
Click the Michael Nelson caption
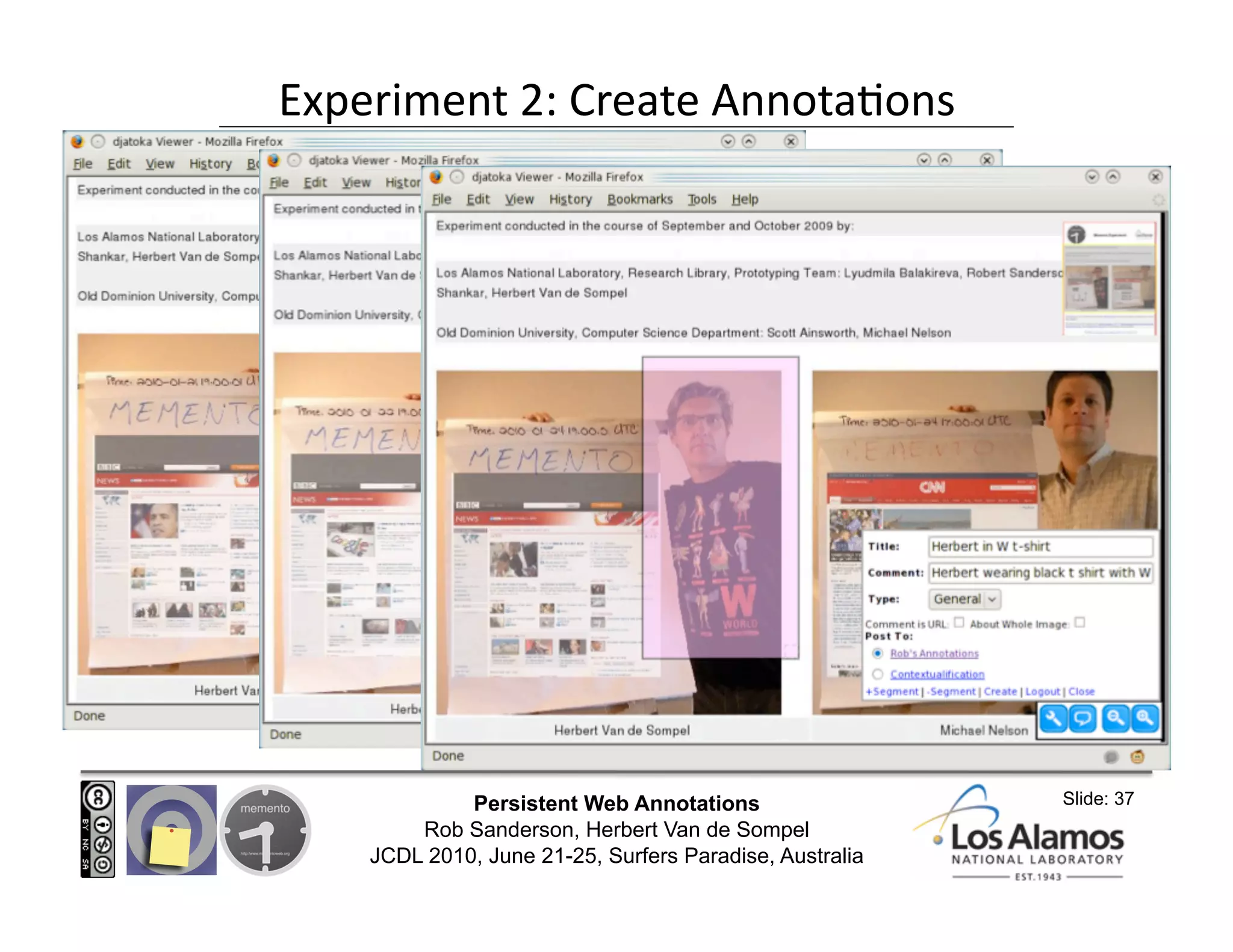pos(984,731)
